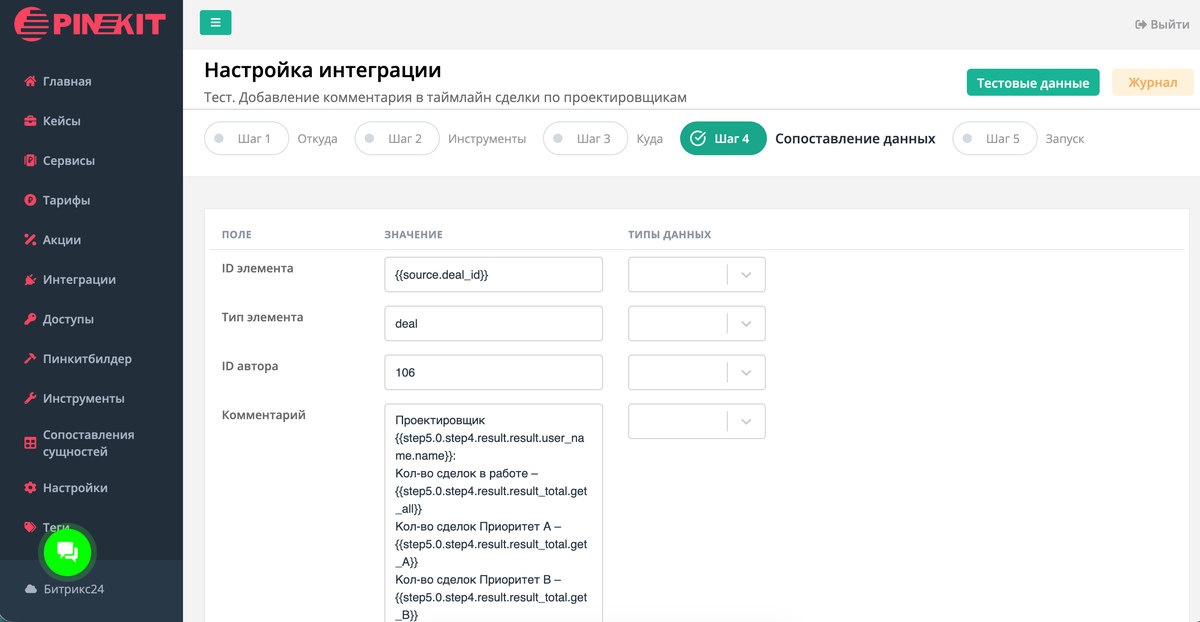The image size is (1200, 622).
Task: Click the ЗНАЧЕНИЕ column header
Action: click(x=413, y=235)
